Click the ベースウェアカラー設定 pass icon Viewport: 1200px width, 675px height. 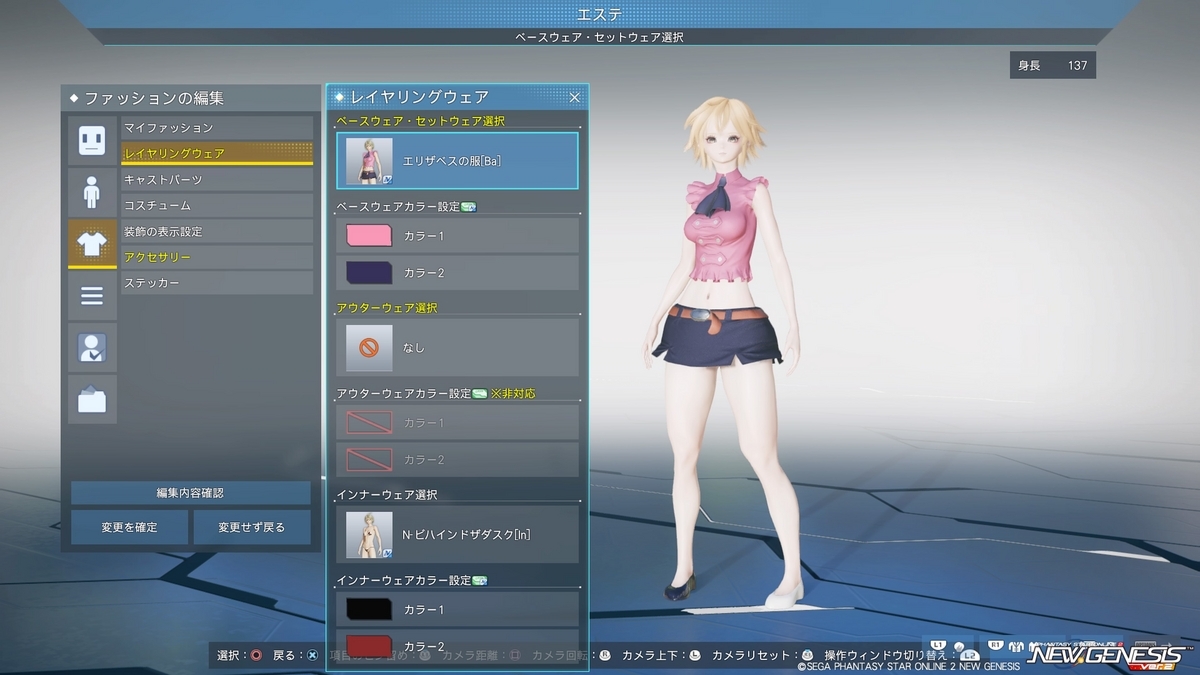(x=468, y=207)
